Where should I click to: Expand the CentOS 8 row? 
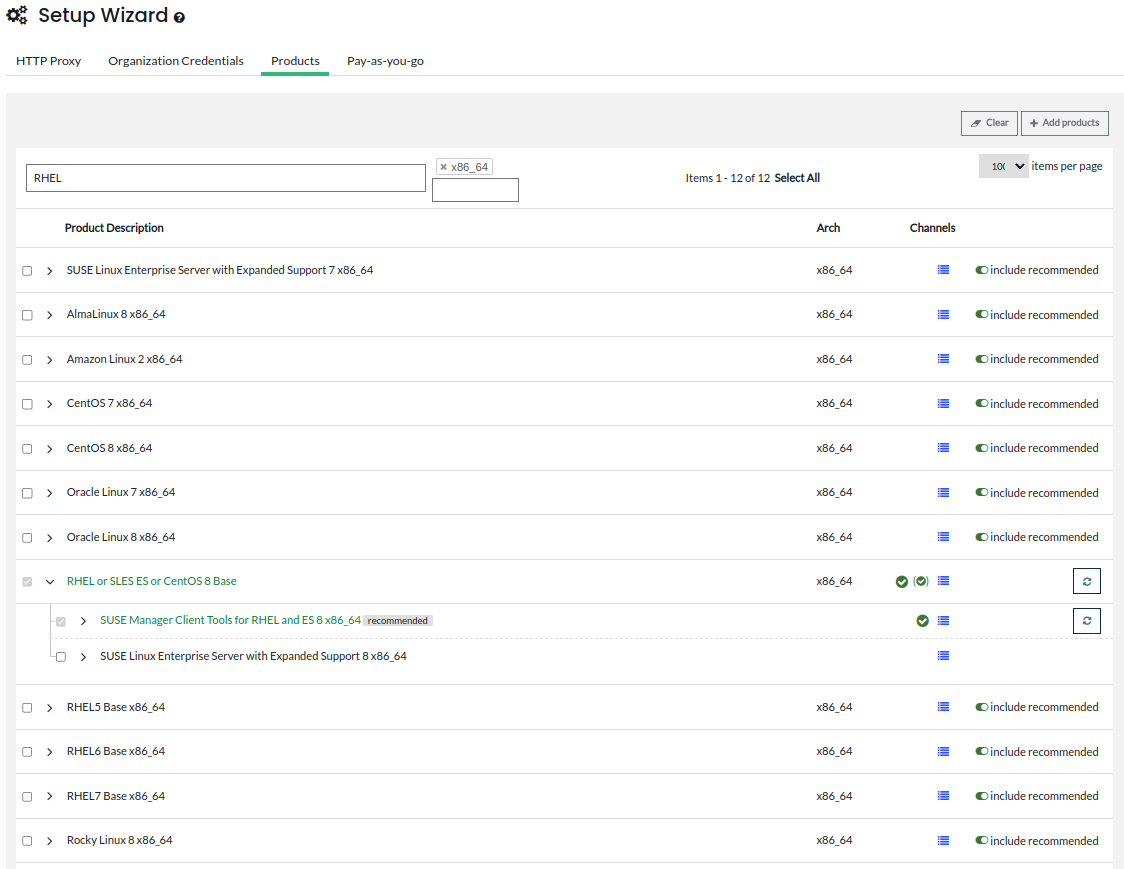click(x=49, y=448)
